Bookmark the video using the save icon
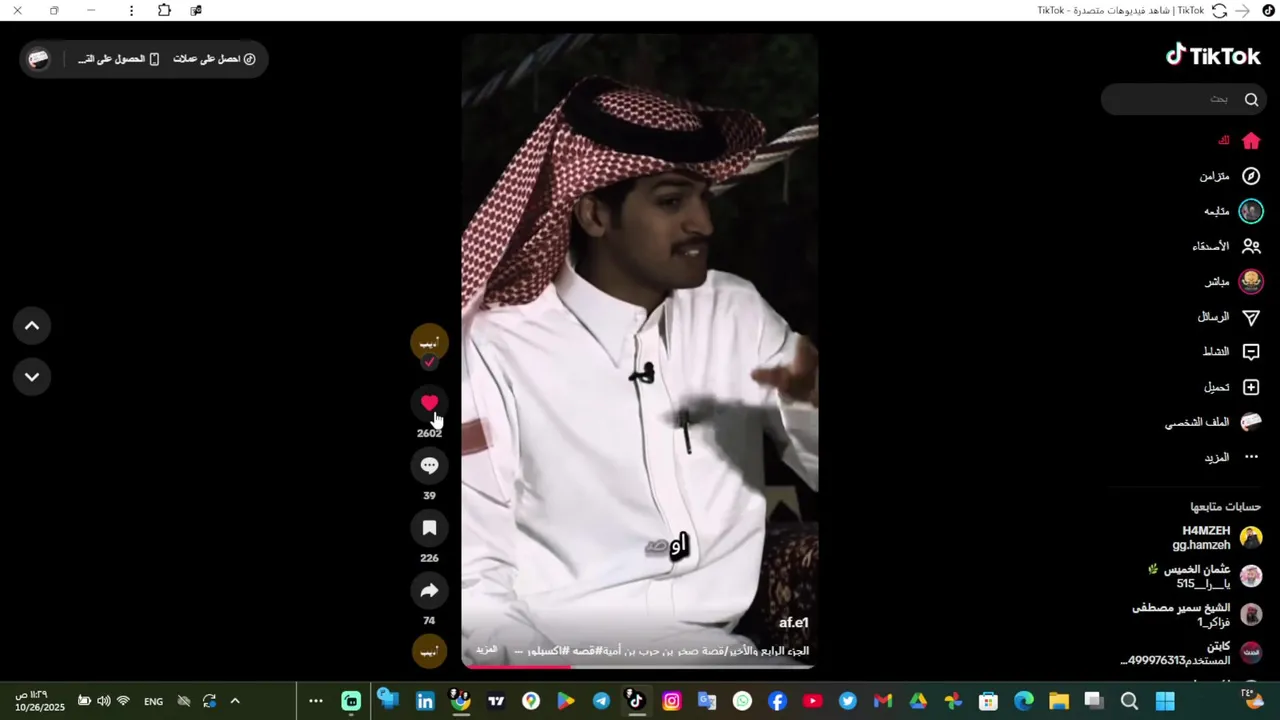 pos(429,528)
